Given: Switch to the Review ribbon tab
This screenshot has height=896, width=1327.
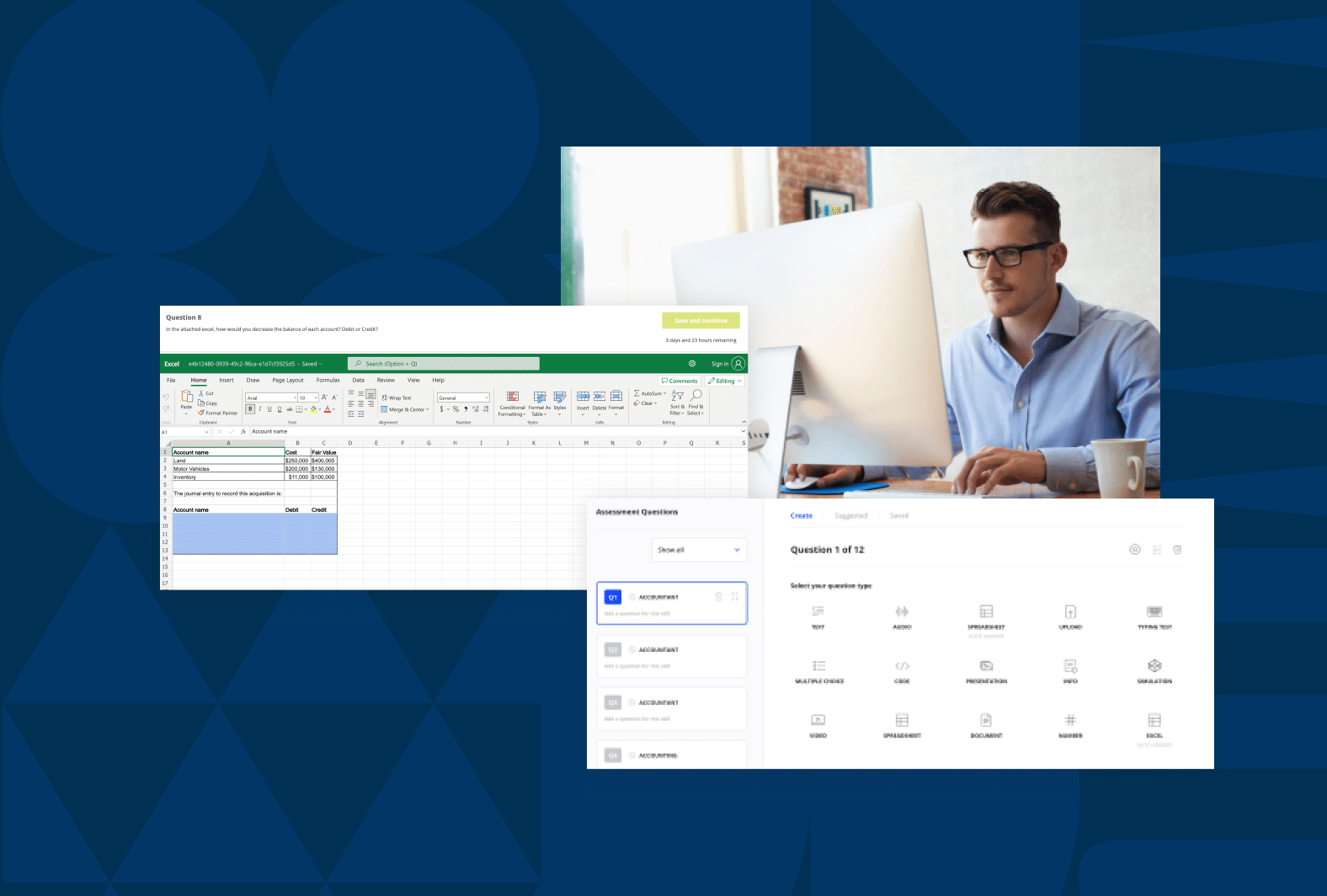Looking at the screenshot, I should pos(386,381).
